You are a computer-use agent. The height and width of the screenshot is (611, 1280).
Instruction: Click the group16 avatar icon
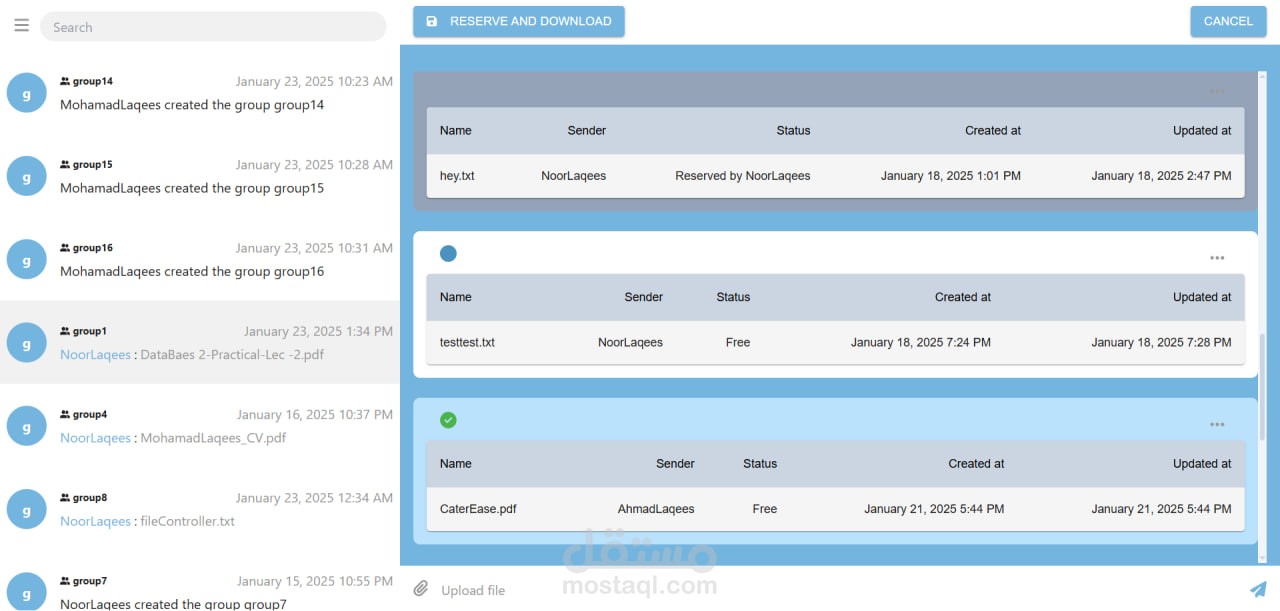pyautogui.click(x=26, y=260)
